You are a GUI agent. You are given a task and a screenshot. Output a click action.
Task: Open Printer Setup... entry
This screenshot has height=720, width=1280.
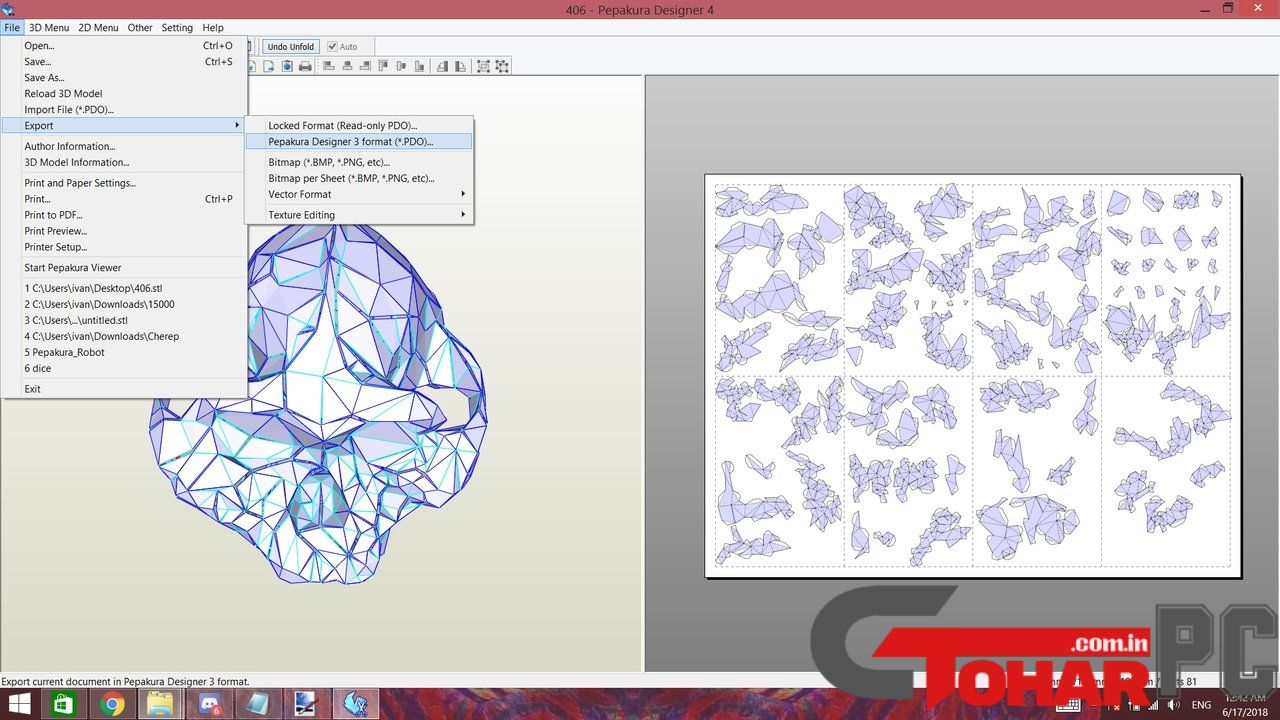(x=124, y=247)
